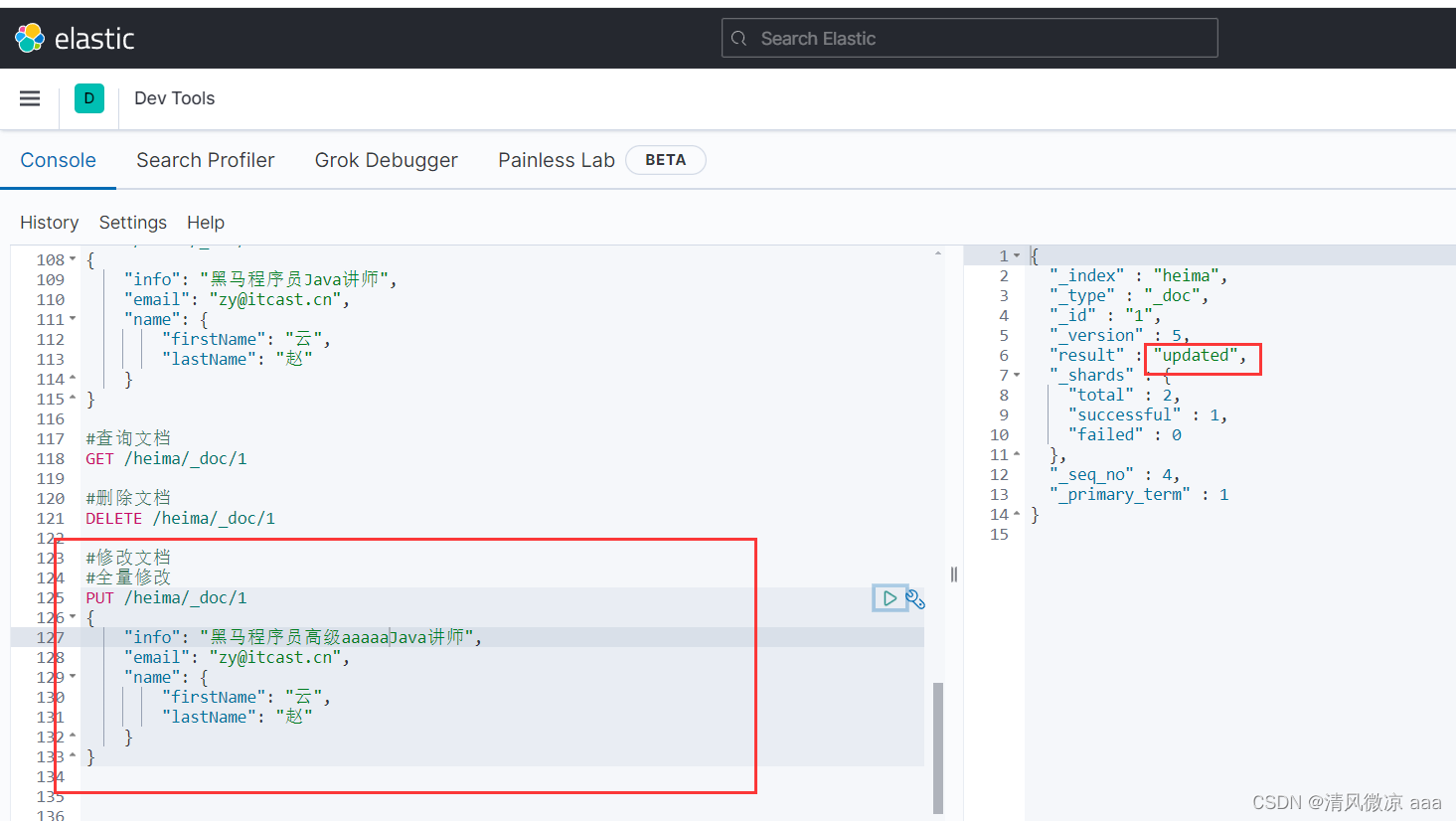Click the "_id" : "1" response line

tap(1105, 315)
